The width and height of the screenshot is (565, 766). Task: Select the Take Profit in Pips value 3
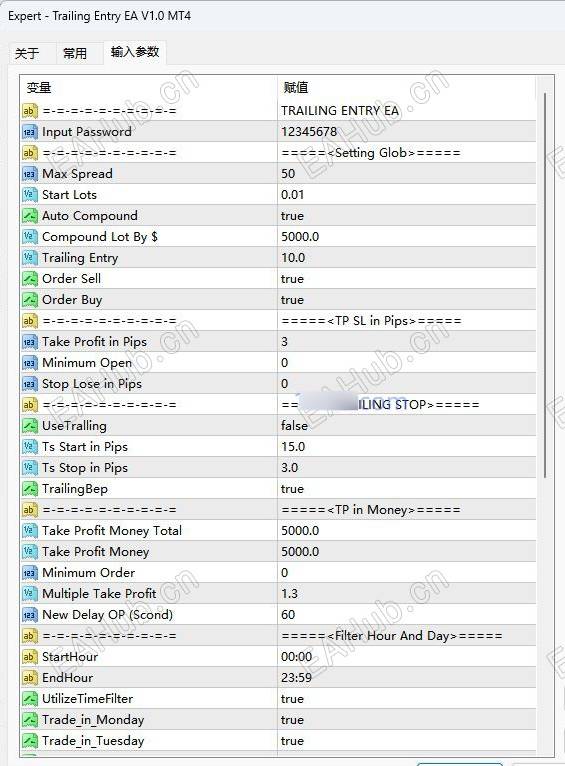285,342
